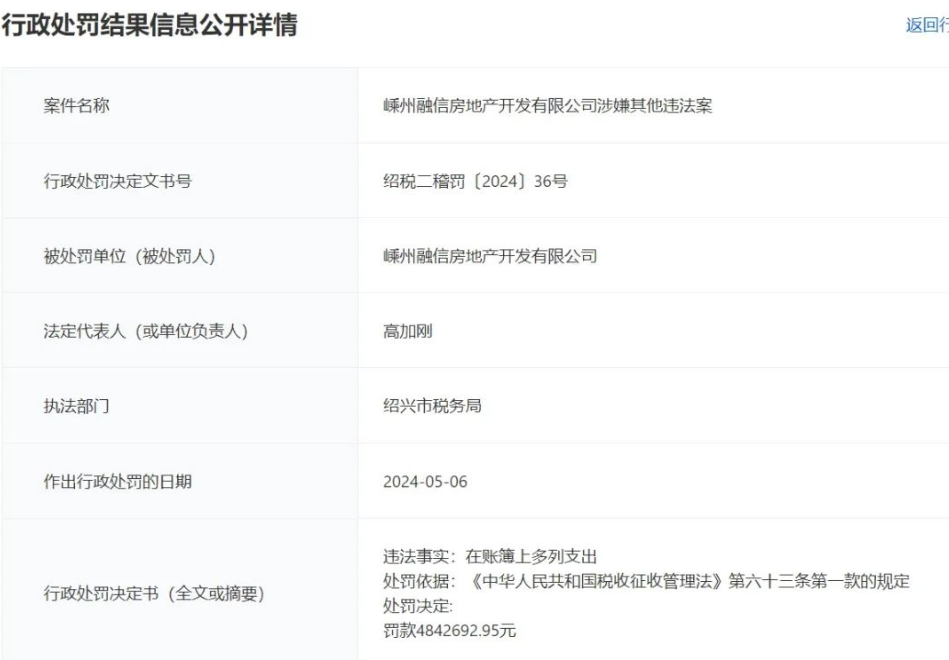
Task: Select the fine amount 罚款4842692.95元
Action: [x=450, y=630]
